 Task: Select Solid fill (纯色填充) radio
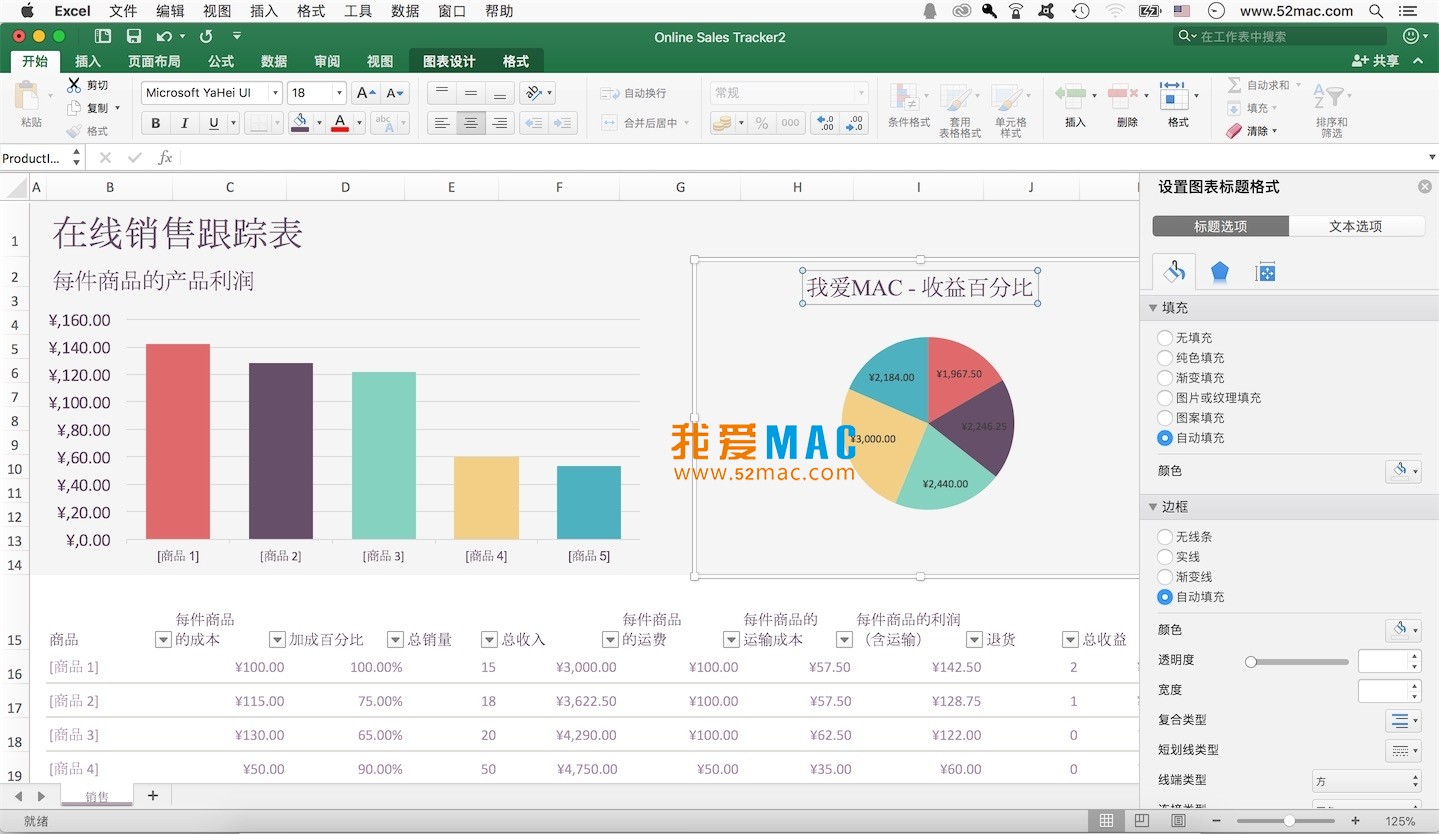click(x=1165, y=358)
